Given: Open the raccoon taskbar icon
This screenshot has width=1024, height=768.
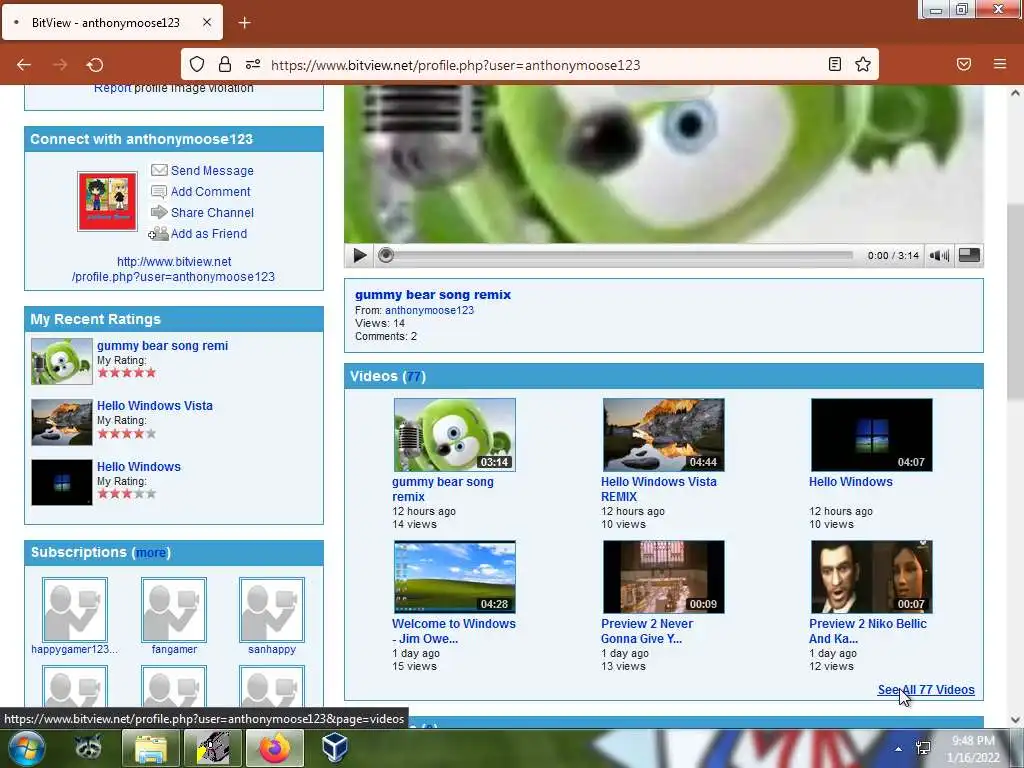Looking at the screenshot, I should click(88, 748).
